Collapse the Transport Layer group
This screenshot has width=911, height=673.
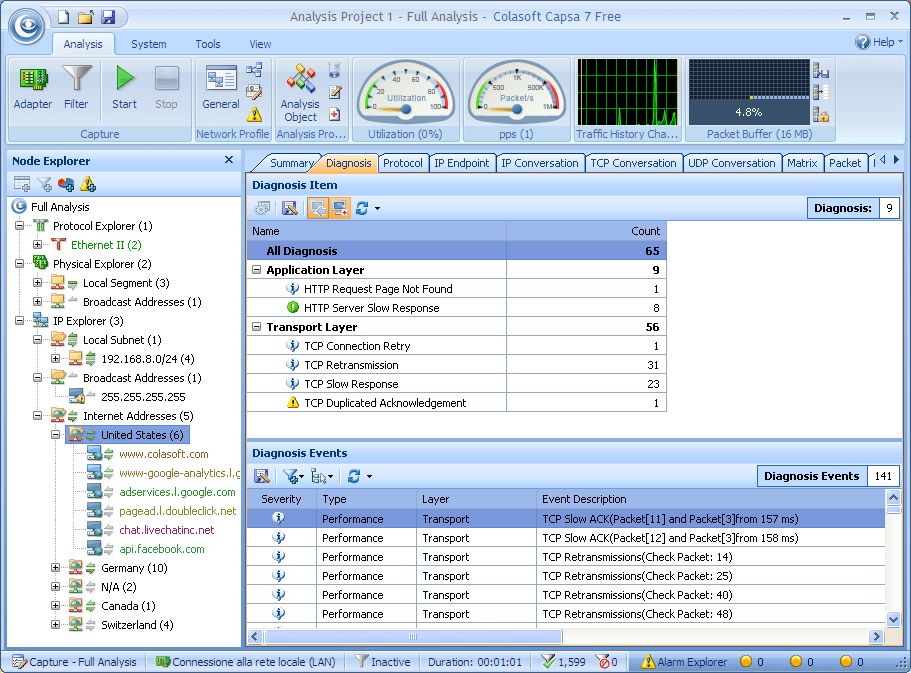pos(257,327)
